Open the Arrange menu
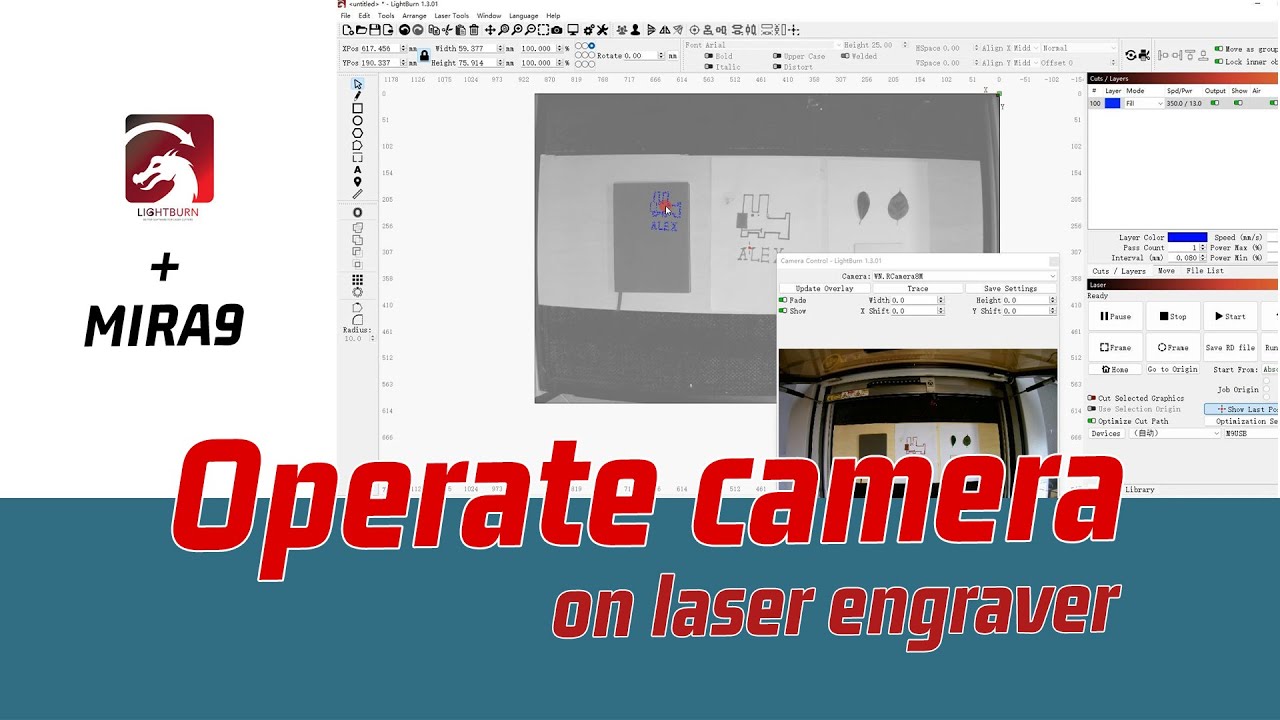 [x=414, y=16]
